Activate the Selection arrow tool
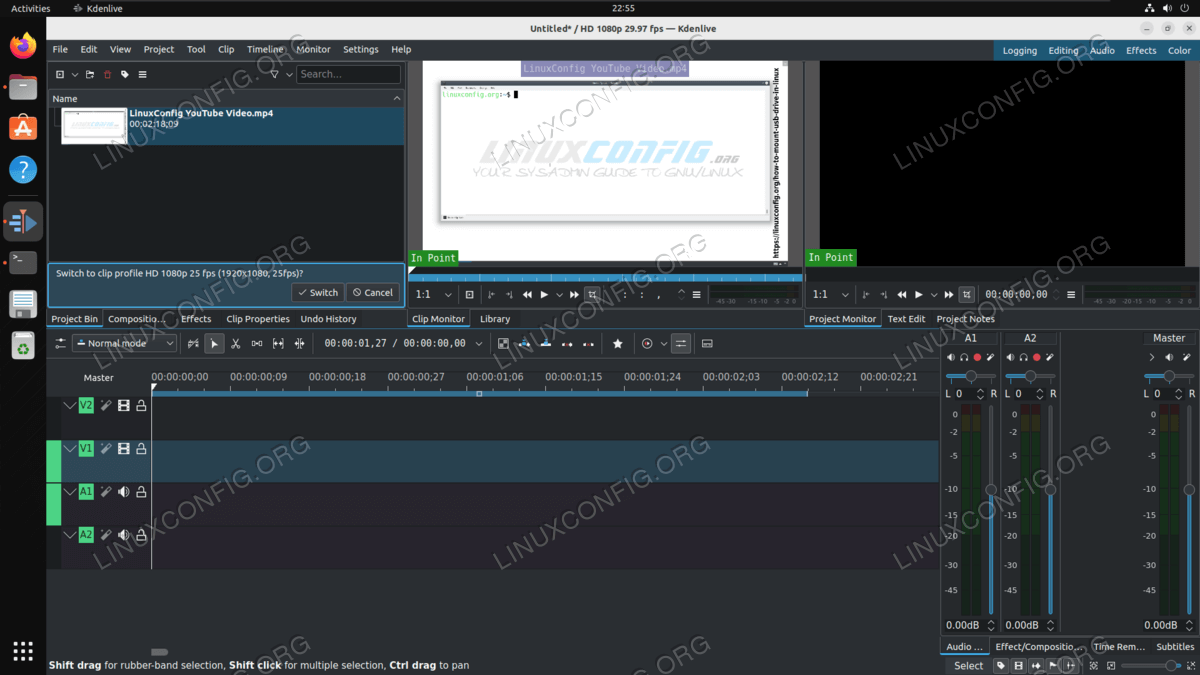This screenshot has height=675, width=1200. click(214, 344)
